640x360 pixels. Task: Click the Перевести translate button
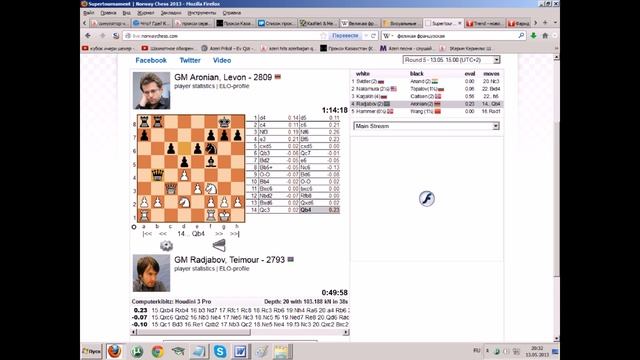coord(345,36)
